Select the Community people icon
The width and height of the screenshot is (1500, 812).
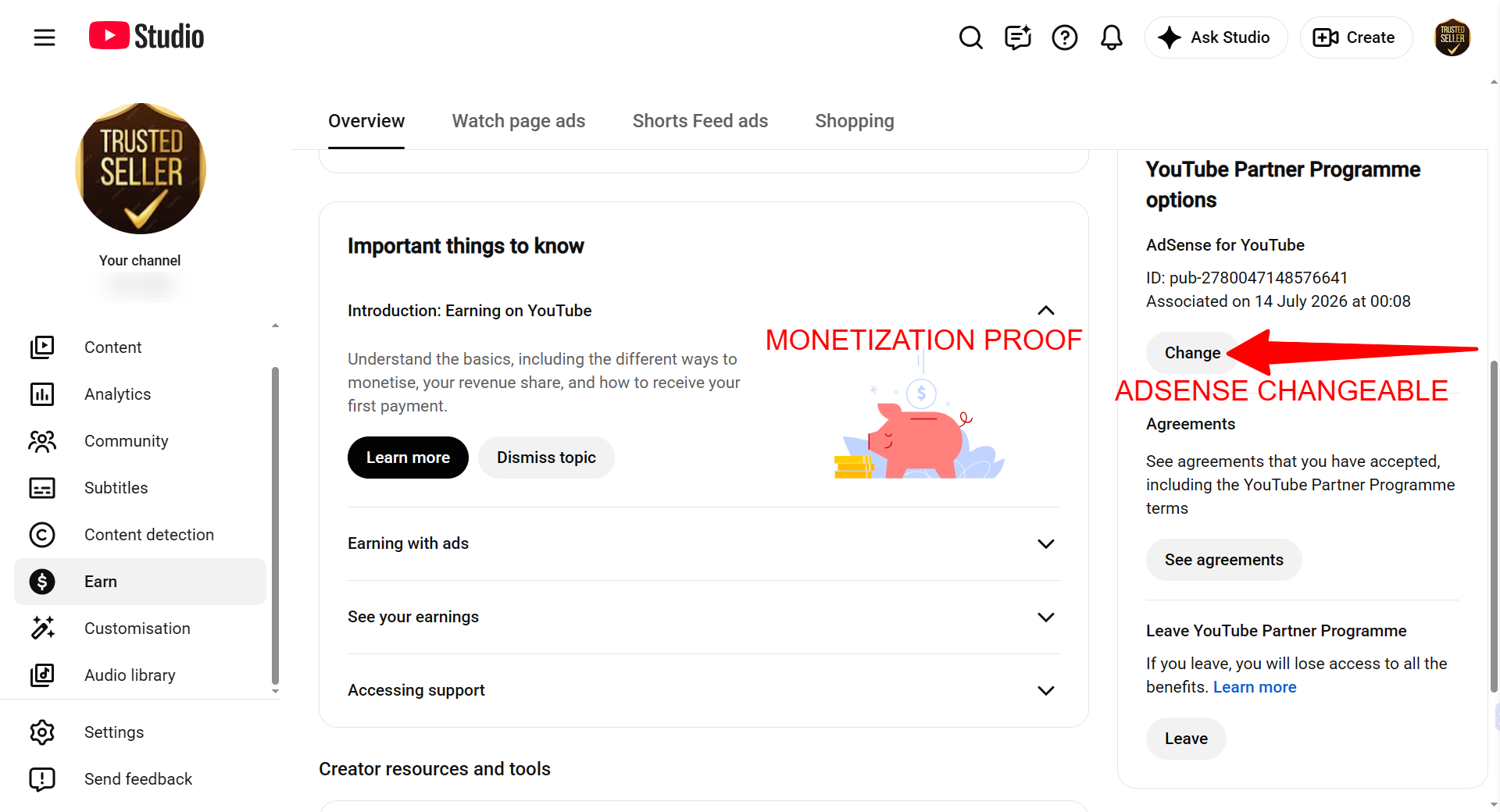pos(42,441)
